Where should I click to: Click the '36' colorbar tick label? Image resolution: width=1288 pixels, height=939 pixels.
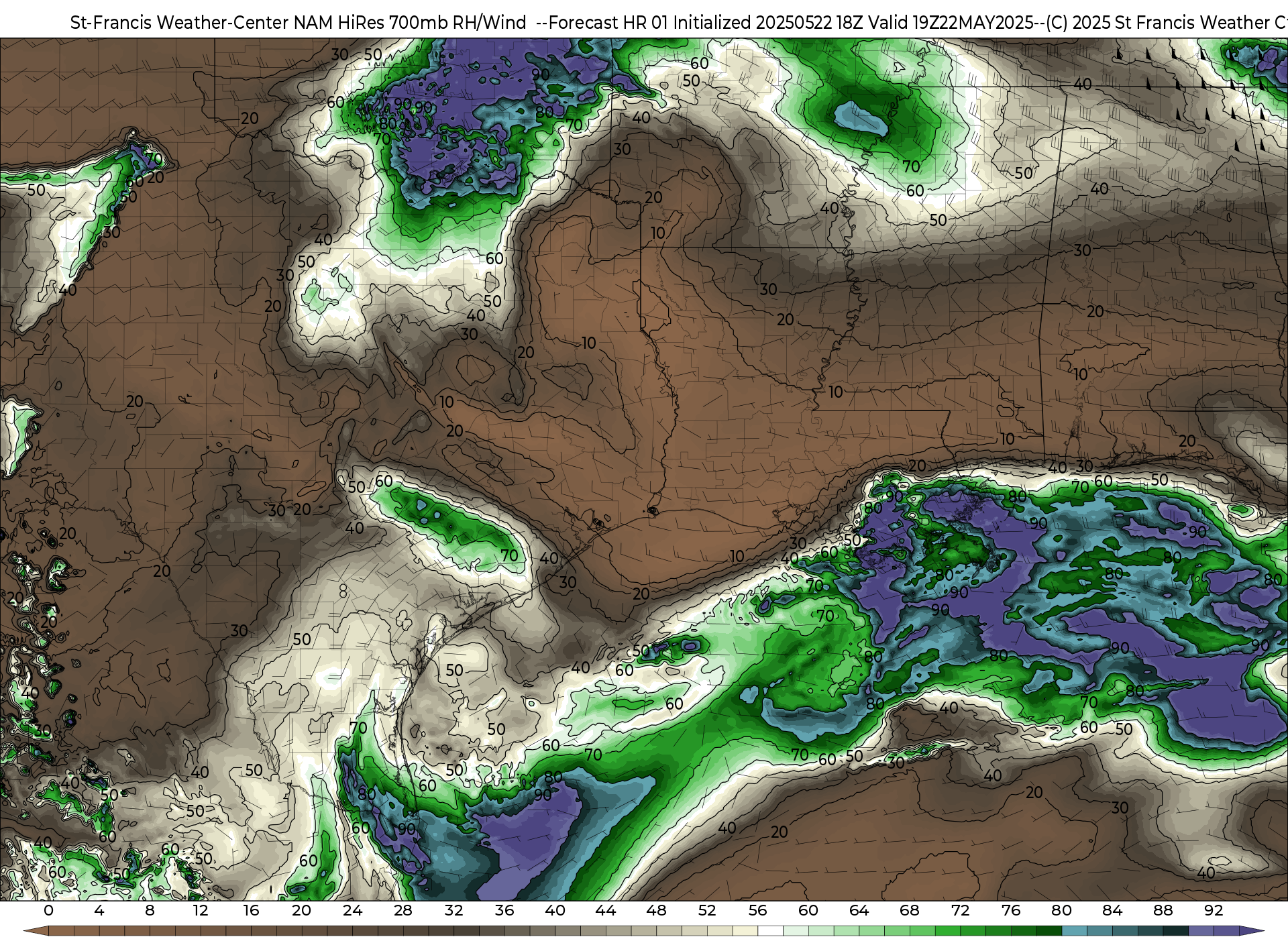tap(504, 911)
